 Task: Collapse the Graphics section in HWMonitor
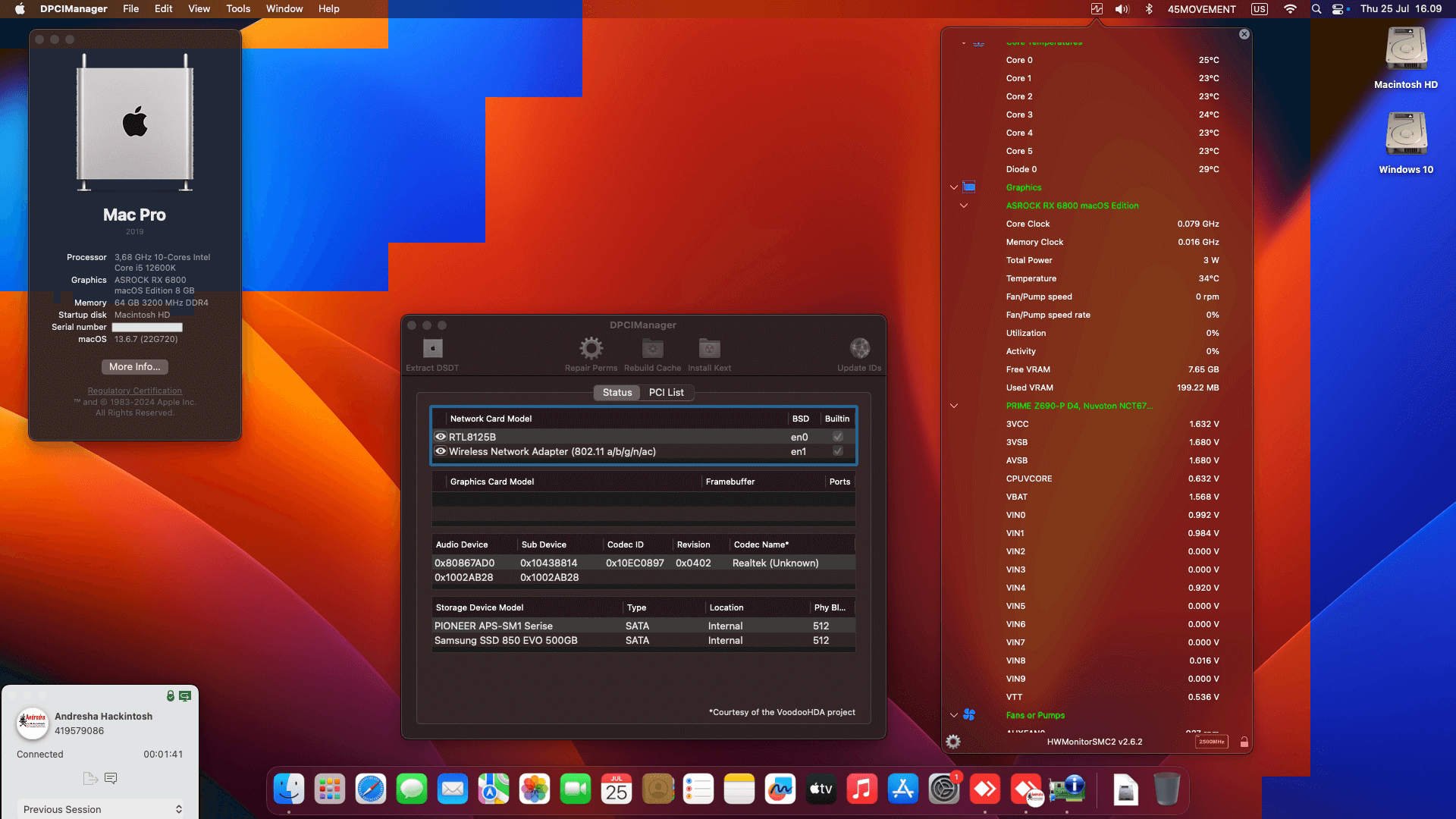click(x=954, y=187)
